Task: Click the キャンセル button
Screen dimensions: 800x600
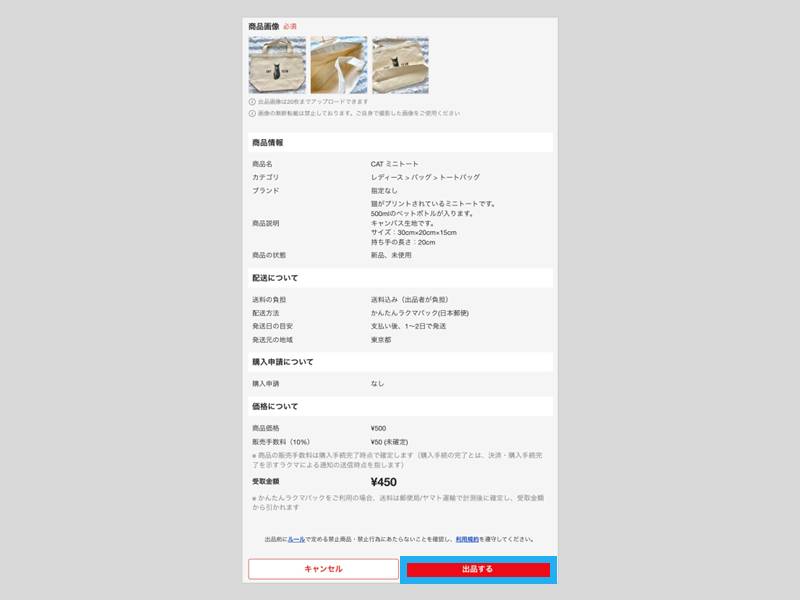Action: [323, 569]
